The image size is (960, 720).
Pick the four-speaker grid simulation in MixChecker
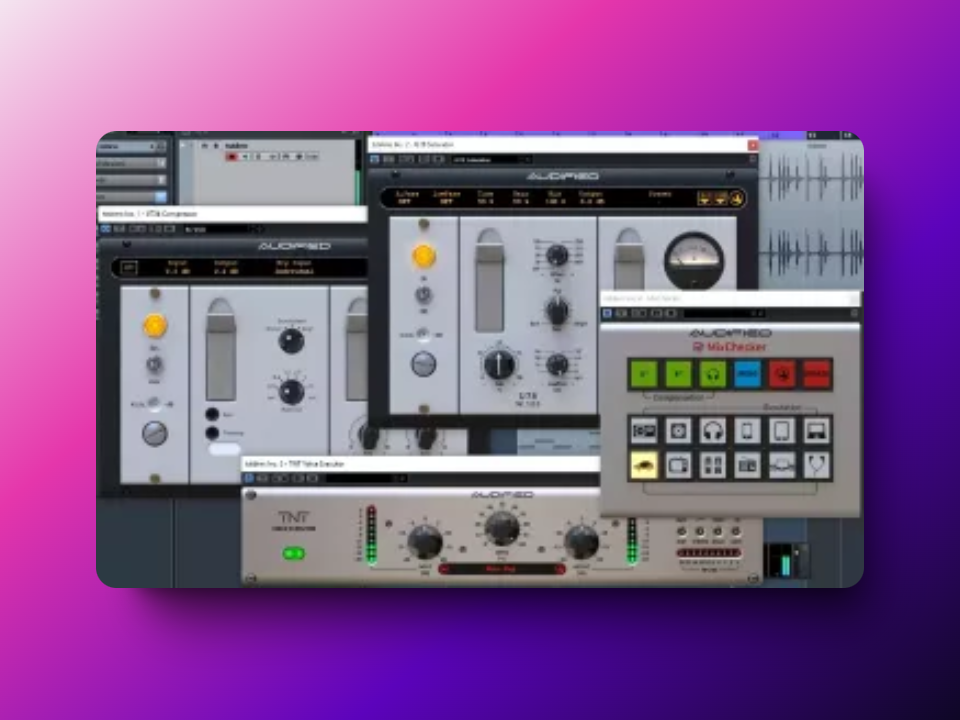coord(713,465)
